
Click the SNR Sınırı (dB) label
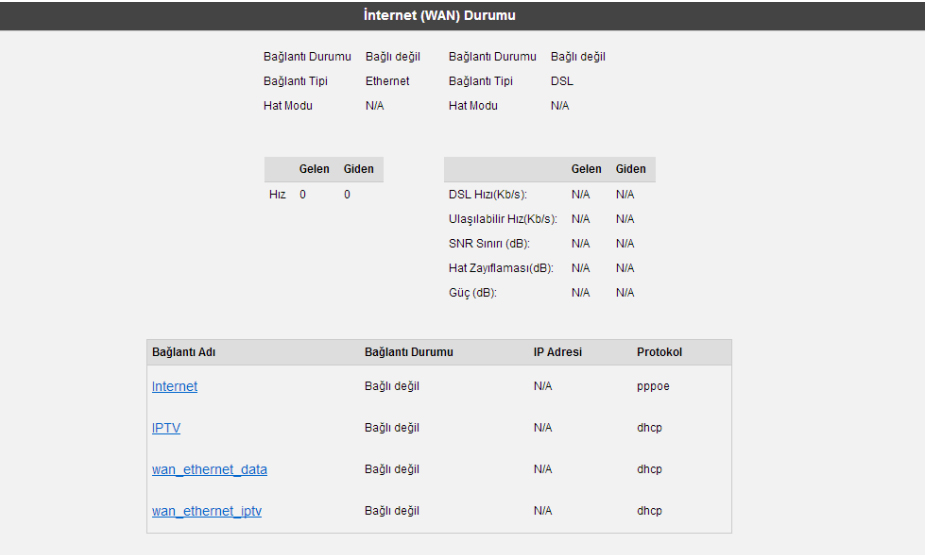[489, 243]
